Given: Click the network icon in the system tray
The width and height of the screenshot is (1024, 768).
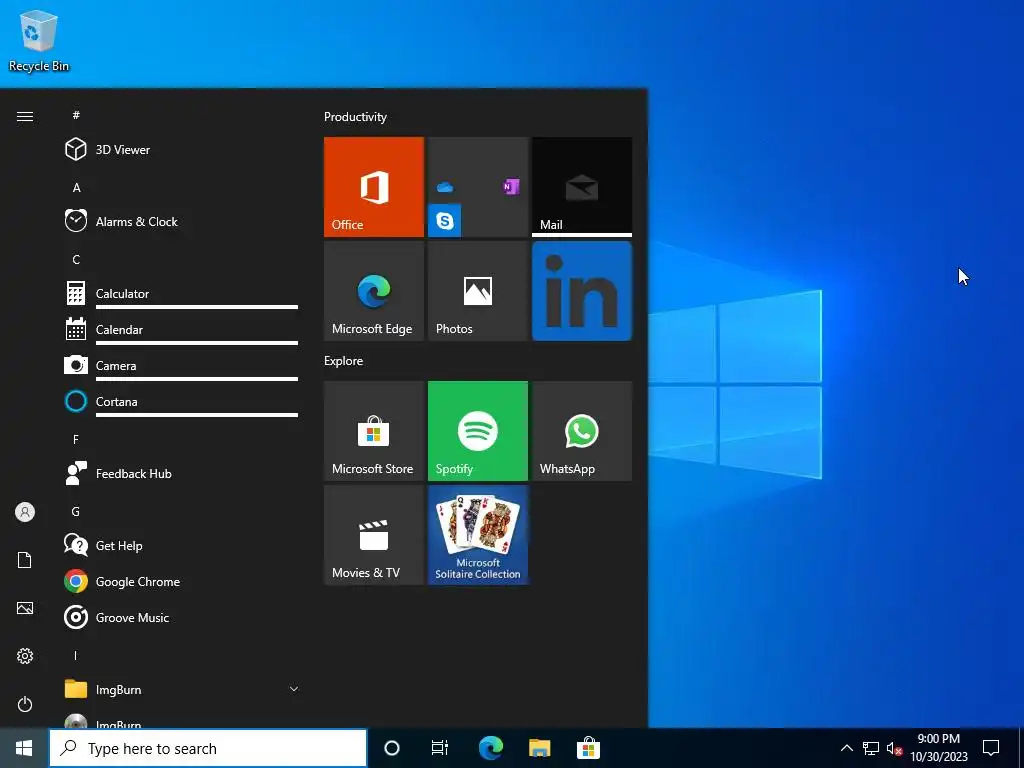Looking at the screenshot, I should tap(871, 748).
